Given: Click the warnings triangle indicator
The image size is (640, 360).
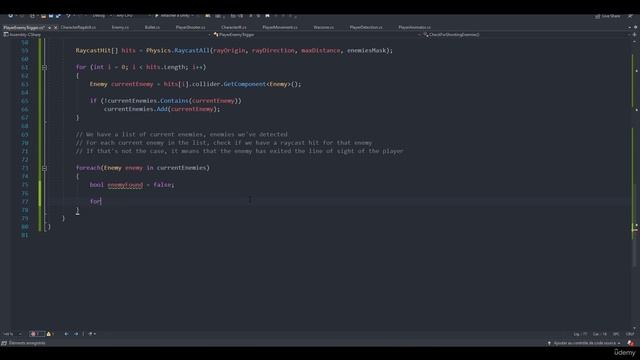Looking at the screenshot, I should 49,334.
